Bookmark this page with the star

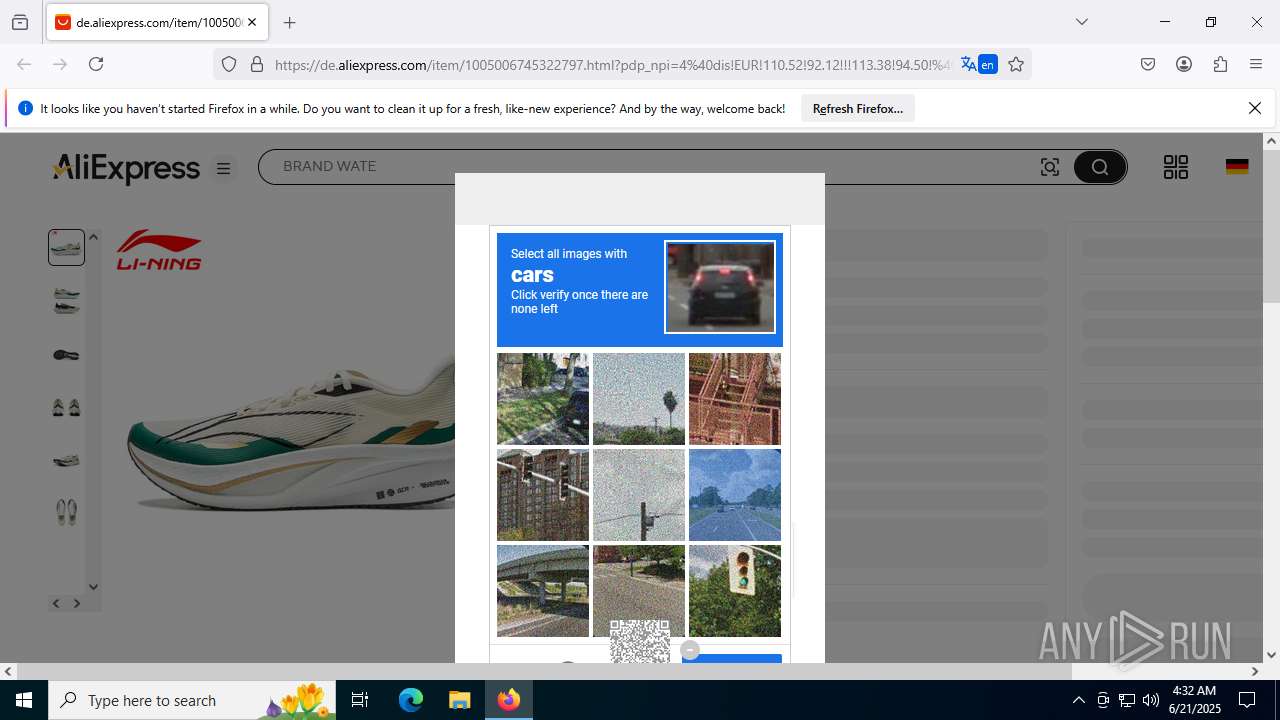click(x=1016, y=64)
